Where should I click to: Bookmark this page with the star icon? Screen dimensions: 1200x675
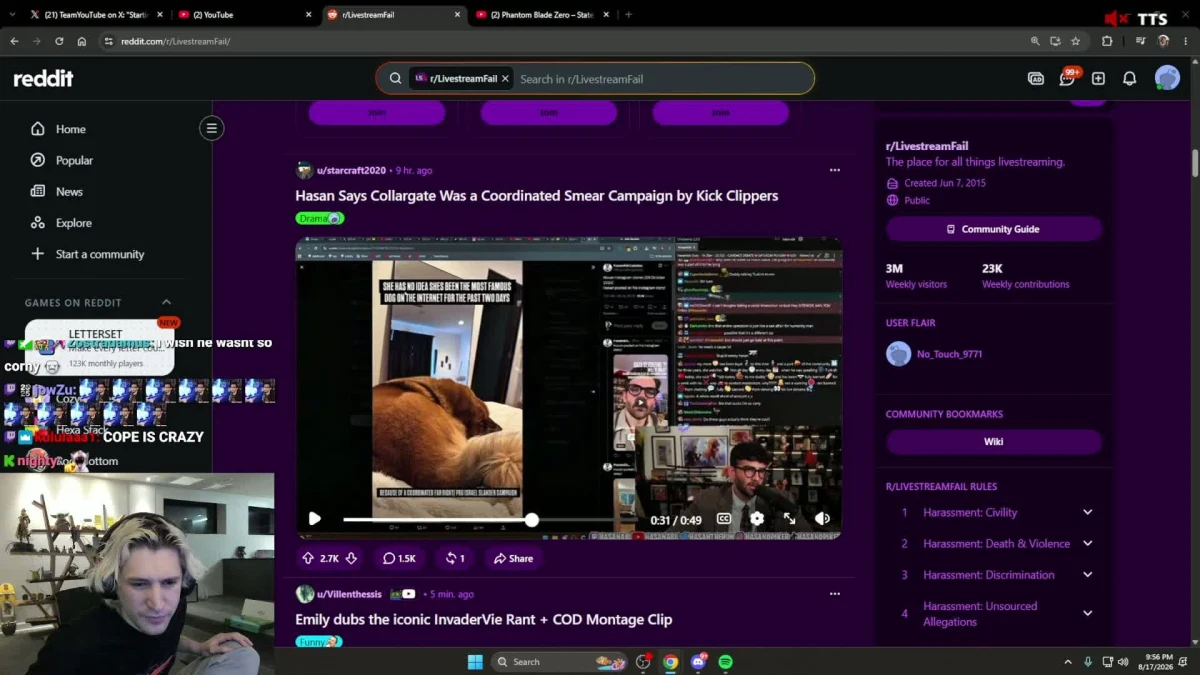click(x=1076, y=41)
